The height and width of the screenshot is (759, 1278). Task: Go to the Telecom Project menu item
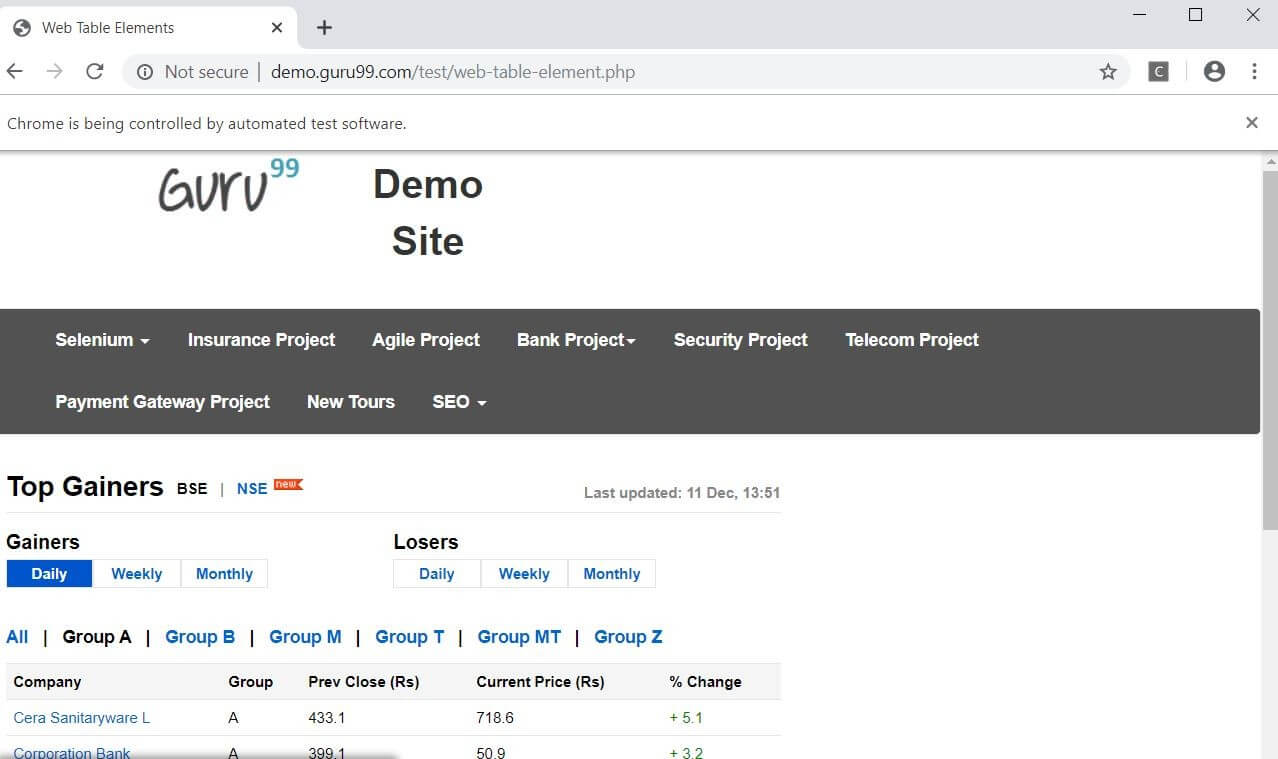[x=911, y=340]
